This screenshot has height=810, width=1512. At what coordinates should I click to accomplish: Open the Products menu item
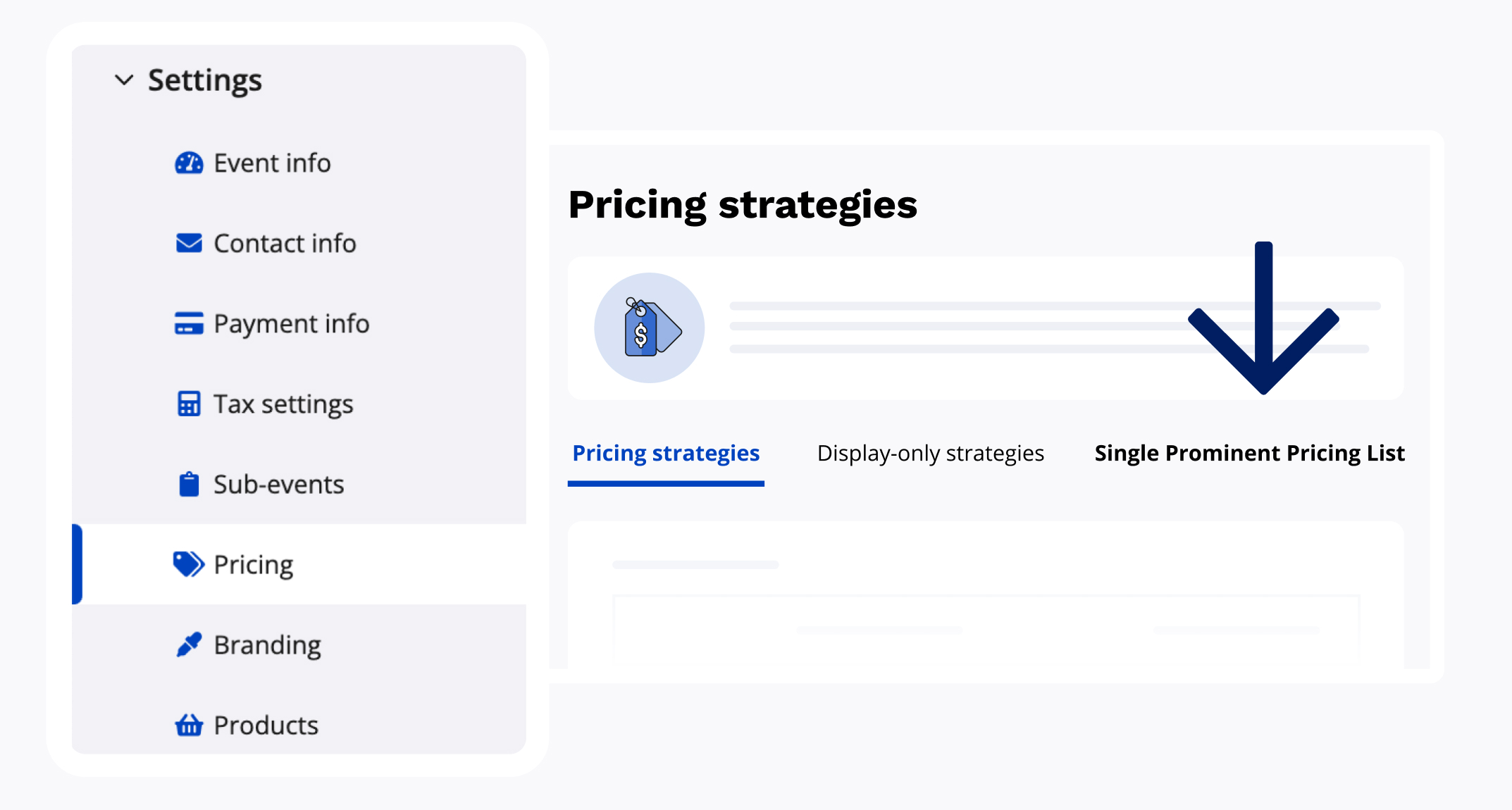tap(266, 725)
